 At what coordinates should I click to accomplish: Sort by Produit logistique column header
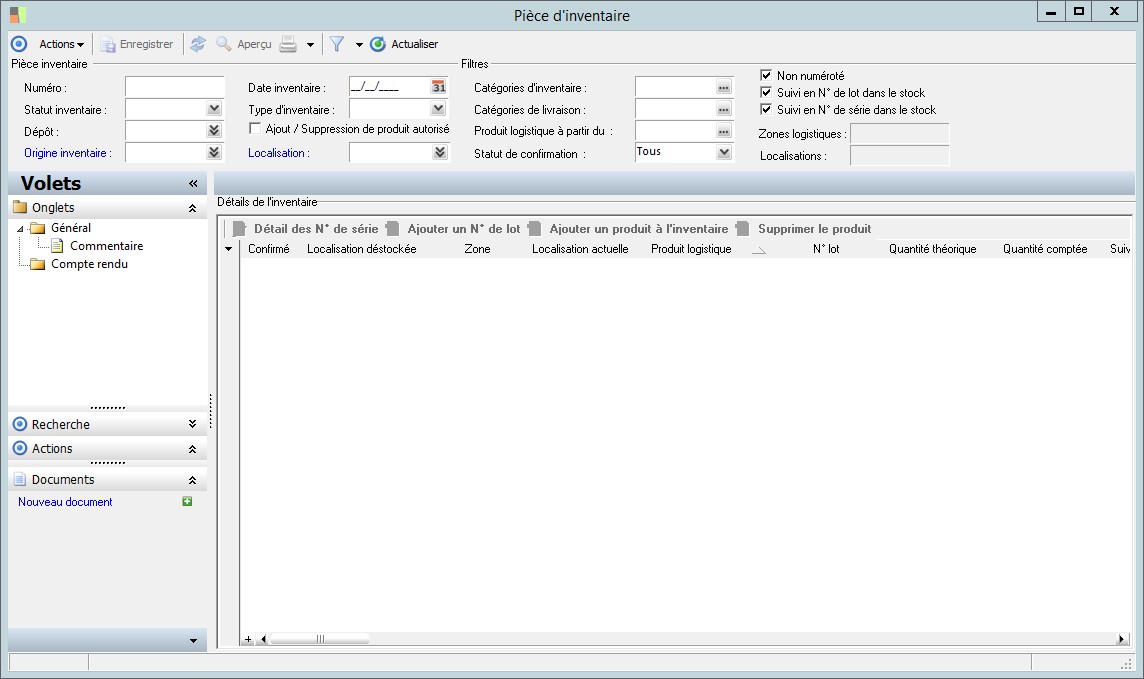coord(691,249)
